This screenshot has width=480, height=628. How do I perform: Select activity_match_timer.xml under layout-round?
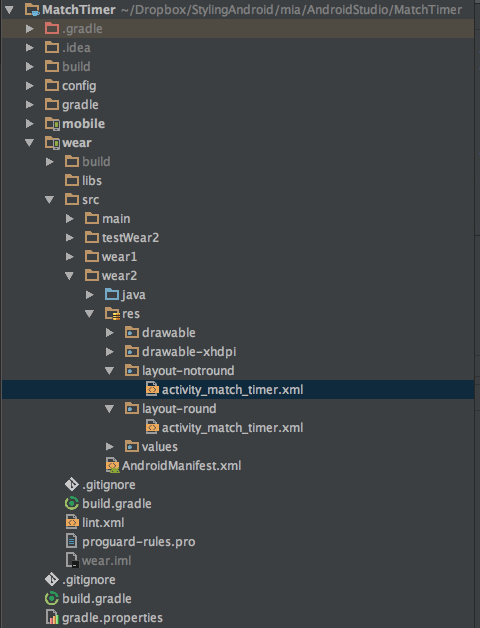click(x=232, y=428)
